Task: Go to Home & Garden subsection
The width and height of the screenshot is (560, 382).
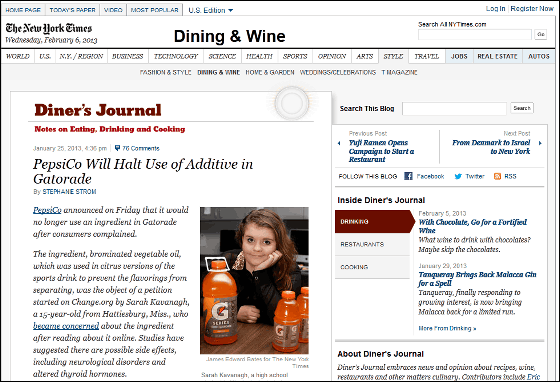Action: (x=270, y=72)
